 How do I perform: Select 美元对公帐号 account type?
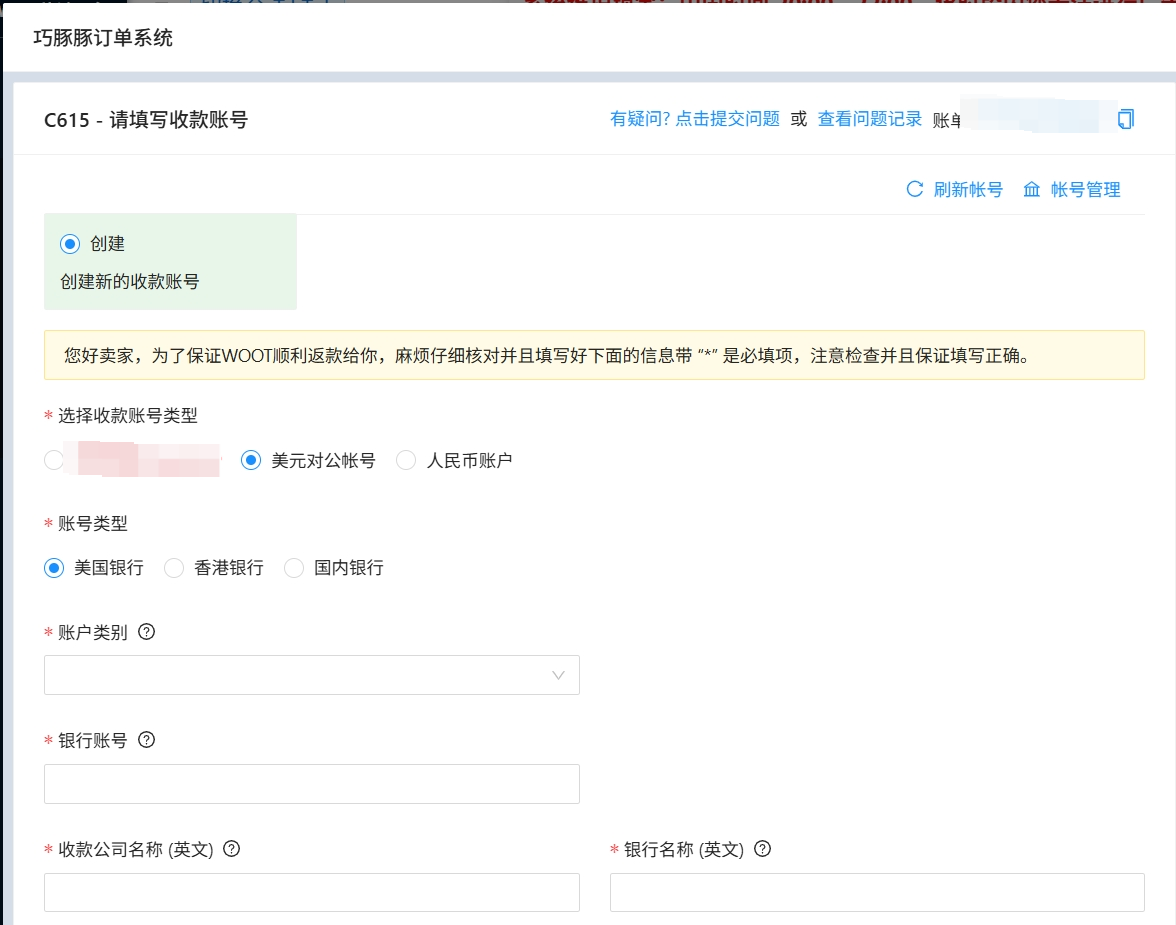pos(251,460)
